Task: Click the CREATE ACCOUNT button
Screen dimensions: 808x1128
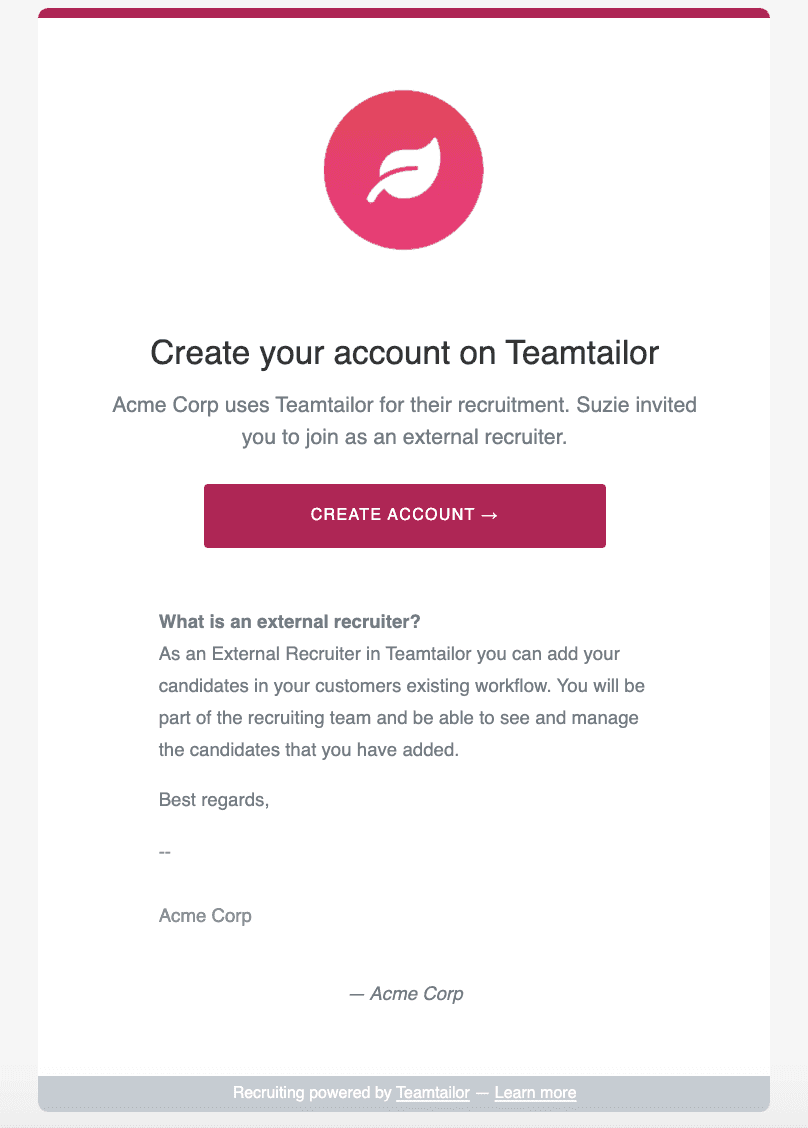Action: (x=404, y=516)
